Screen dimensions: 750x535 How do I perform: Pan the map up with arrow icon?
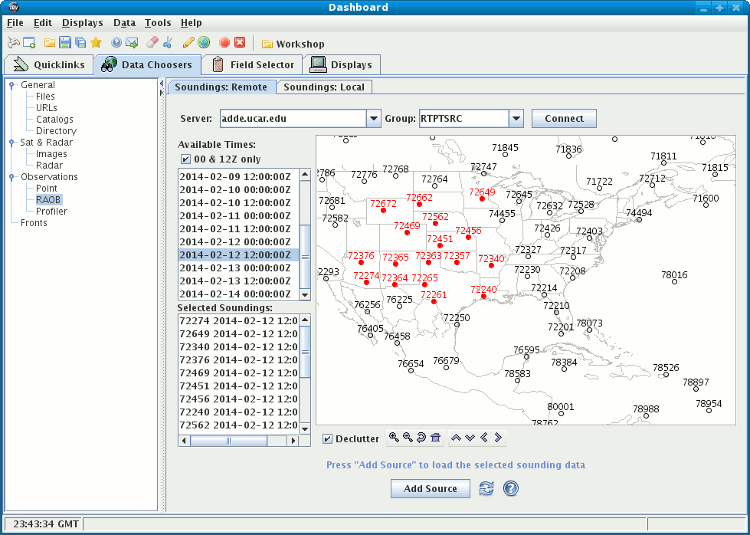[456, 438]
